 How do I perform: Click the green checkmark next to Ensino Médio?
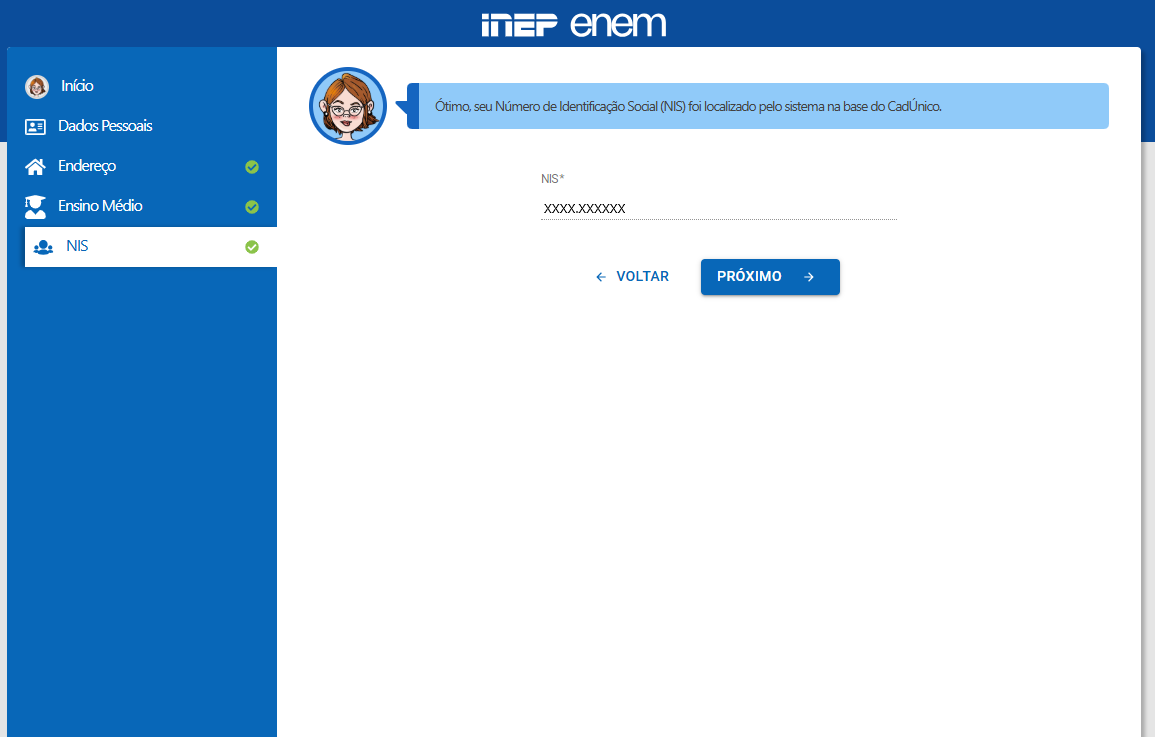pos(252,207)
